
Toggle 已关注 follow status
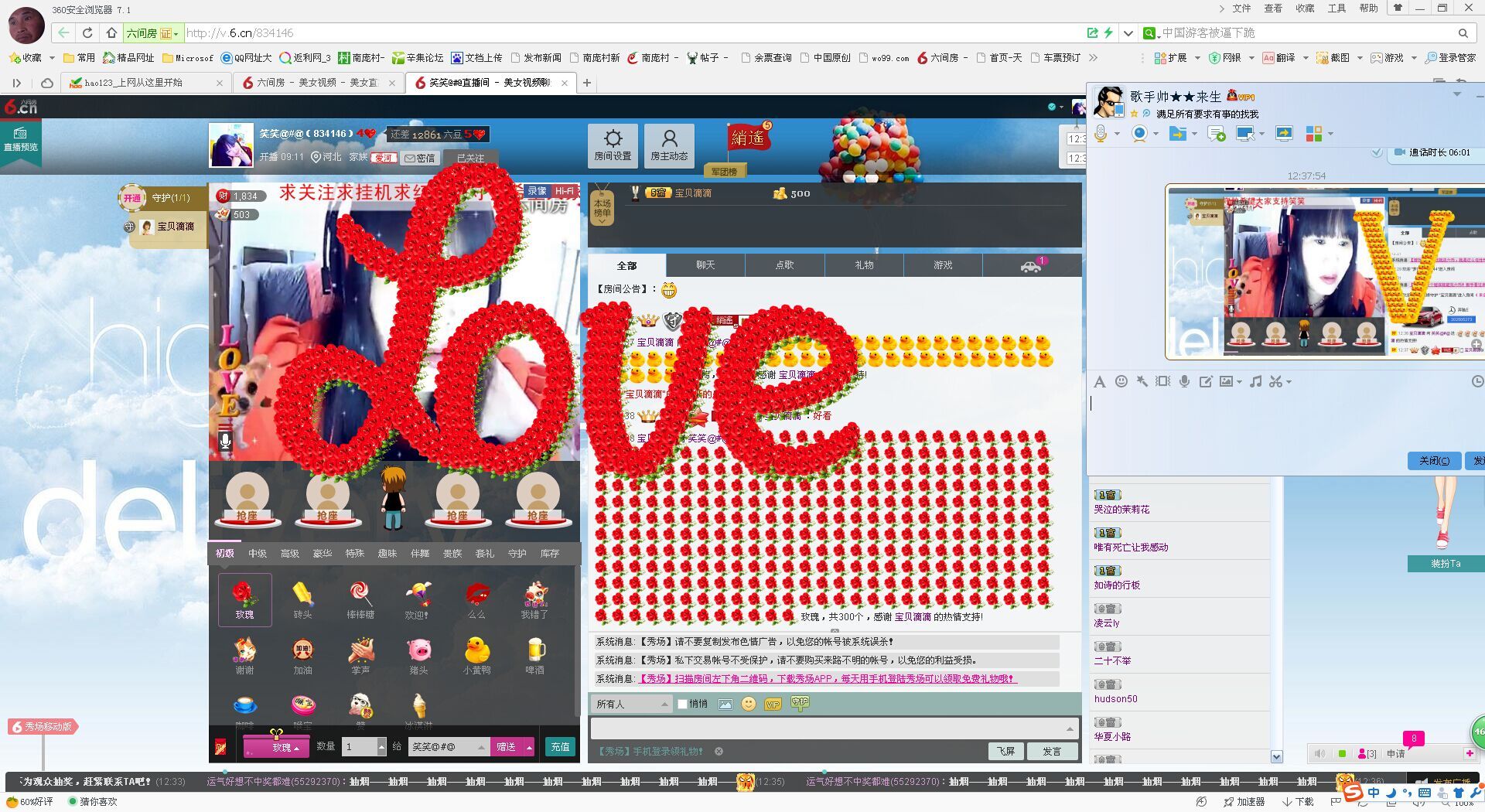470,158
